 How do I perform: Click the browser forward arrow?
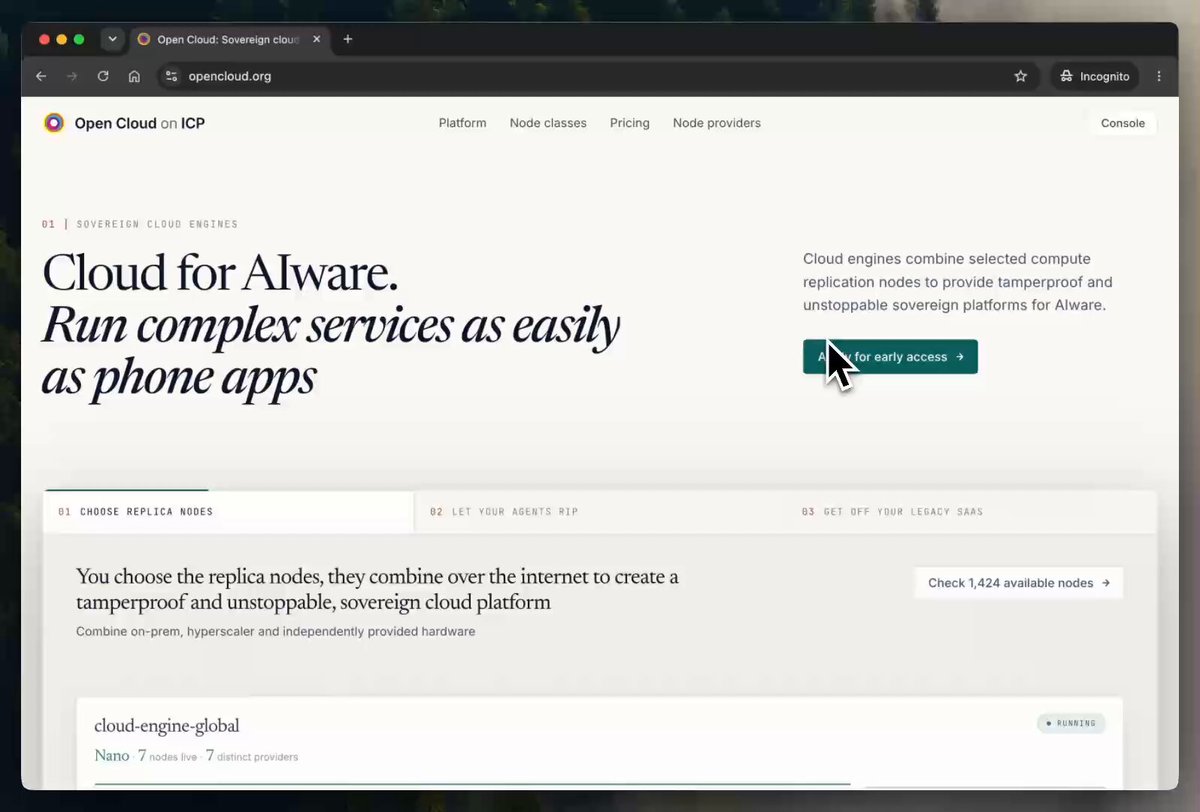coord(71,76)
